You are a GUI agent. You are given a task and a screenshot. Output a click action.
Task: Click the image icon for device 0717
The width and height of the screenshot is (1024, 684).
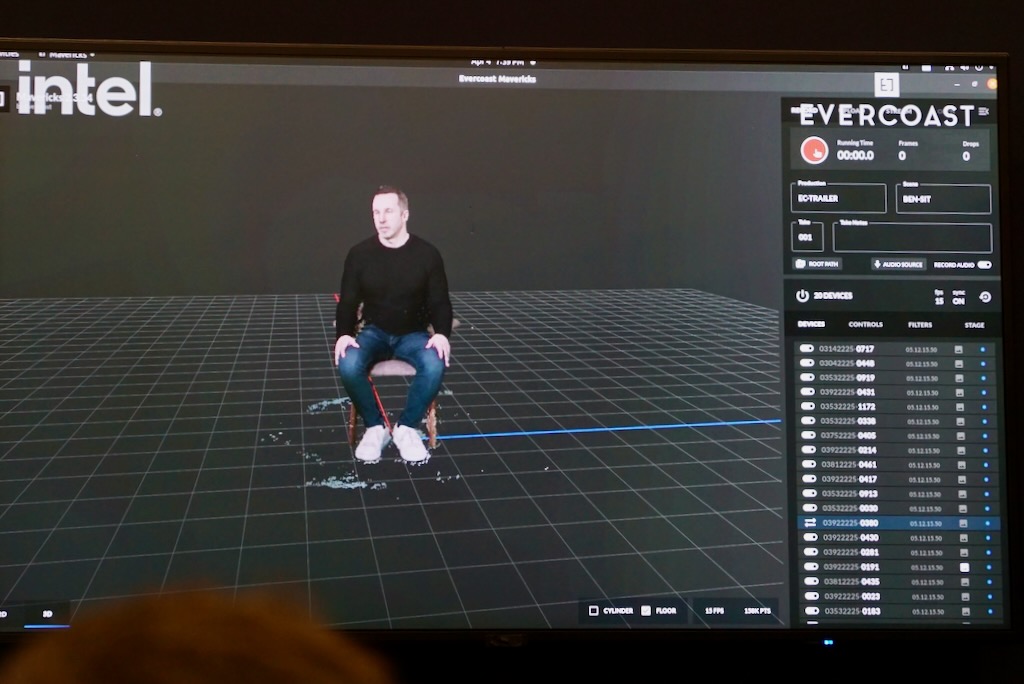coord(958,349)
